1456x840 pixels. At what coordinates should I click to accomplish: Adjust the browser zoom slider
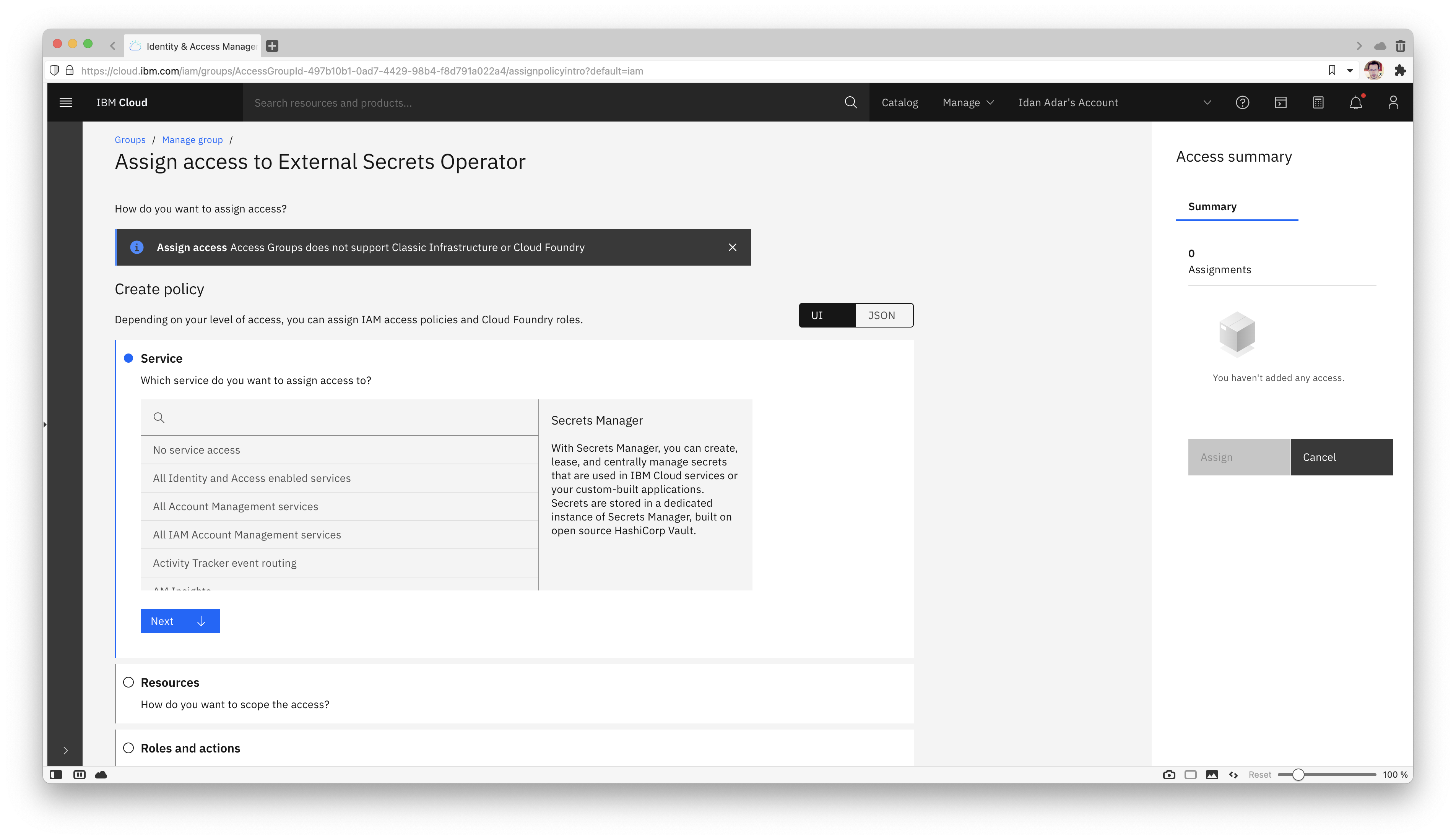[1298, 775]
